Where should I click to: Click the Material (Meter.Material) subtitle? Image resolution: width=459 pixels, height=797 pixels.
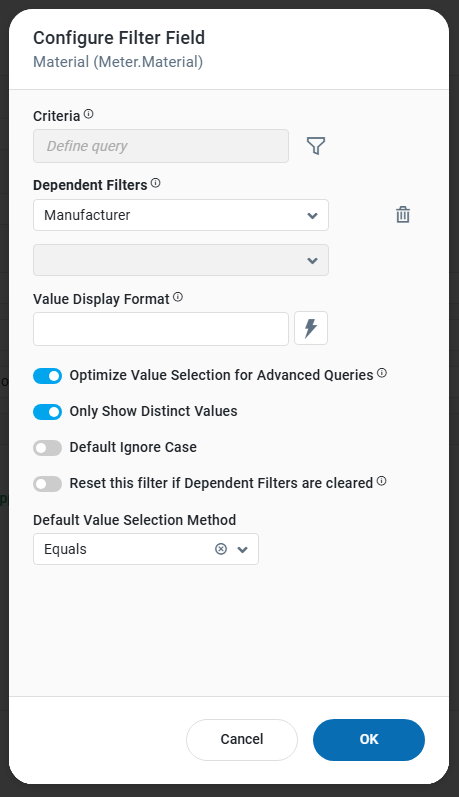tap(118, 62)
